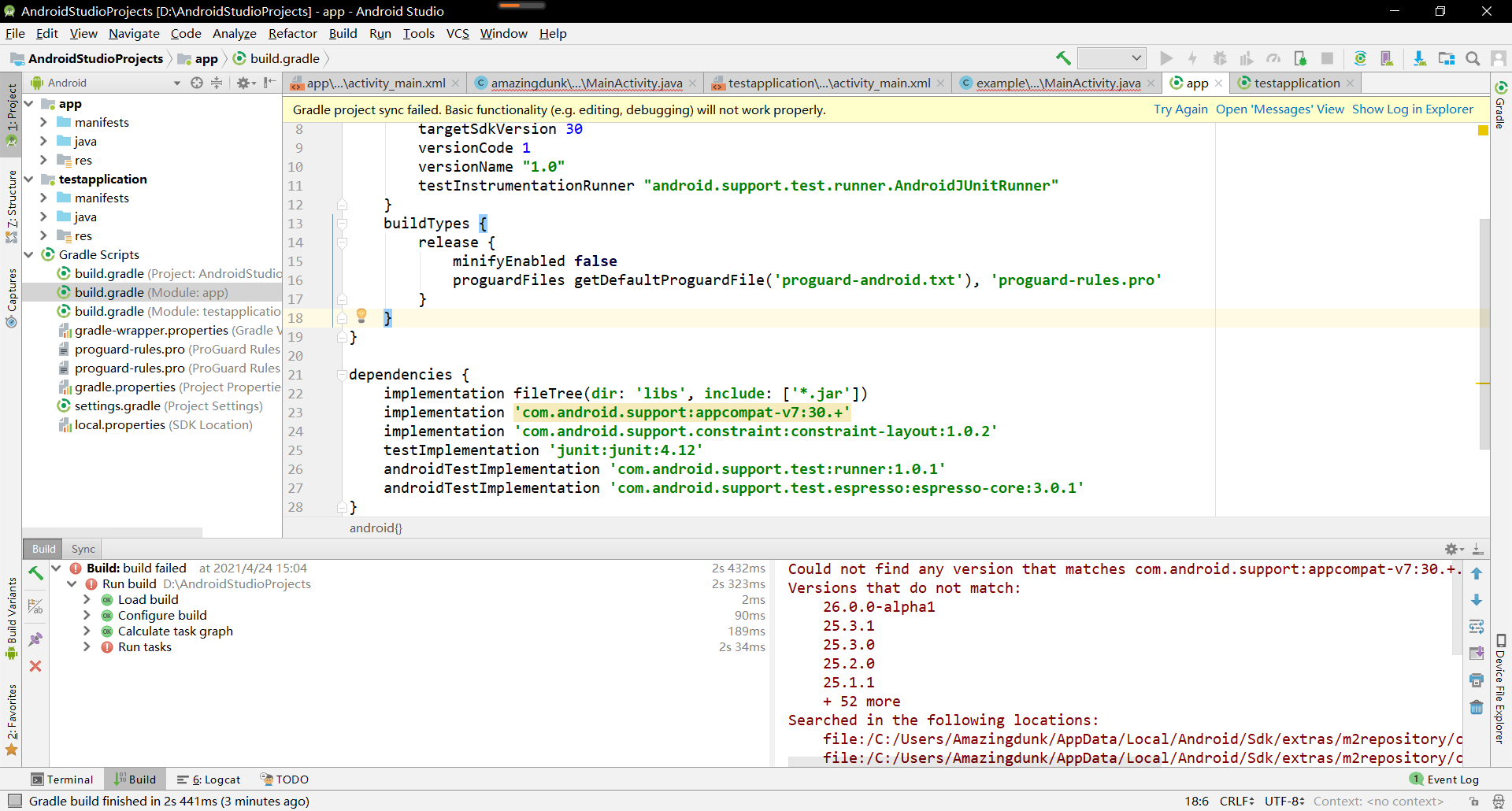The image size is (1512, 811).
Task: Open Project panel settings gear
Action: point(246,83)
